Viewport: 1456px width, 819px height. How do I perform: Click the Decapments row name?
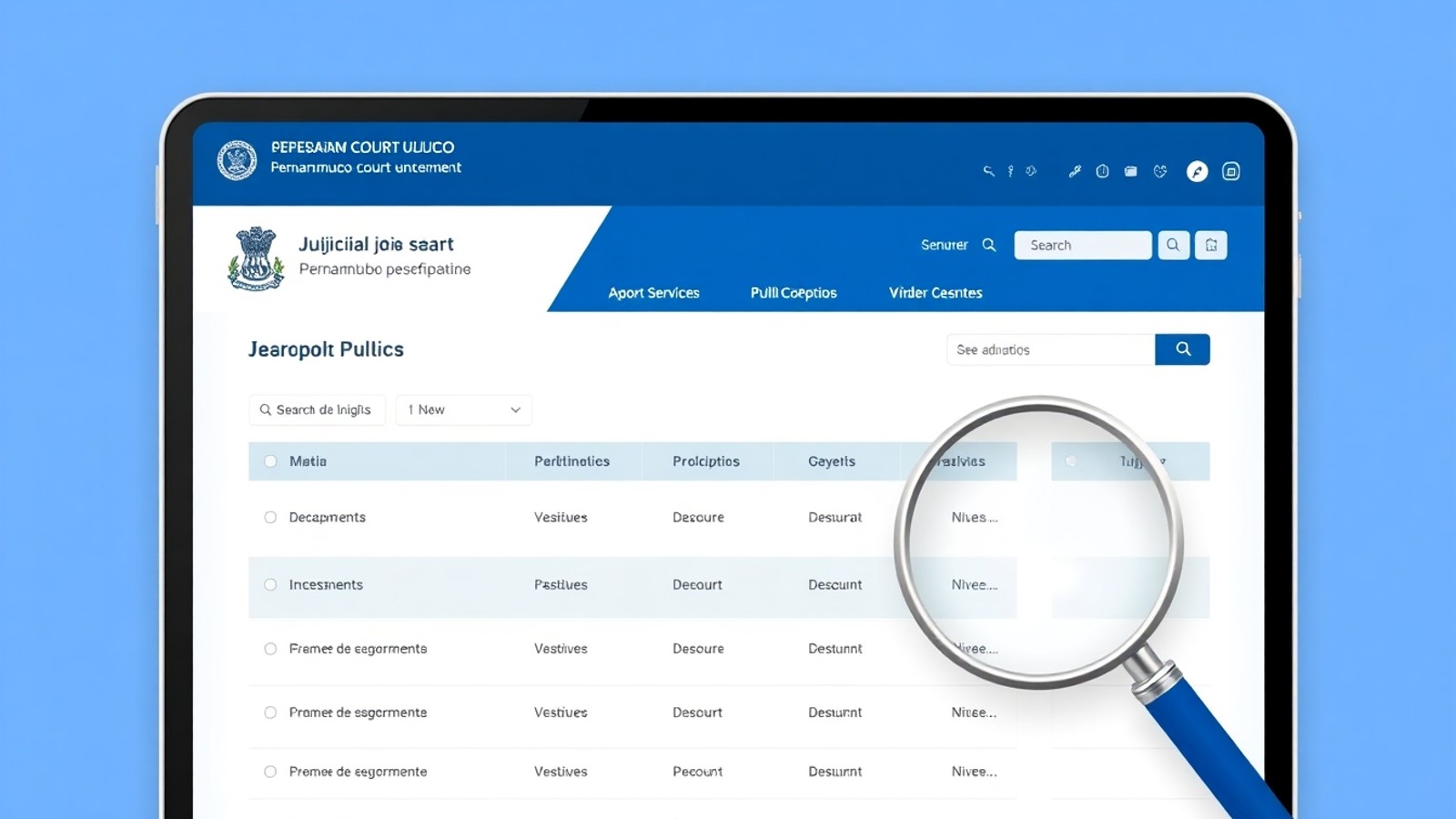coord(328,517)
